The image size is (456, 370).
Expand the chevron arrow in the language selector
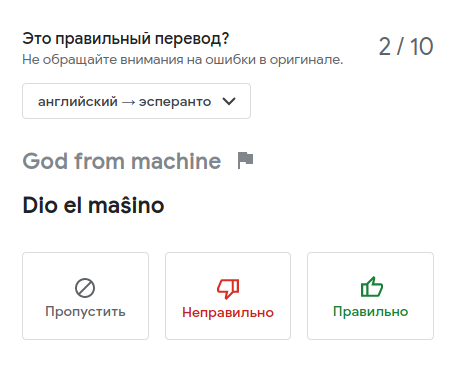[x=229, y=101]
